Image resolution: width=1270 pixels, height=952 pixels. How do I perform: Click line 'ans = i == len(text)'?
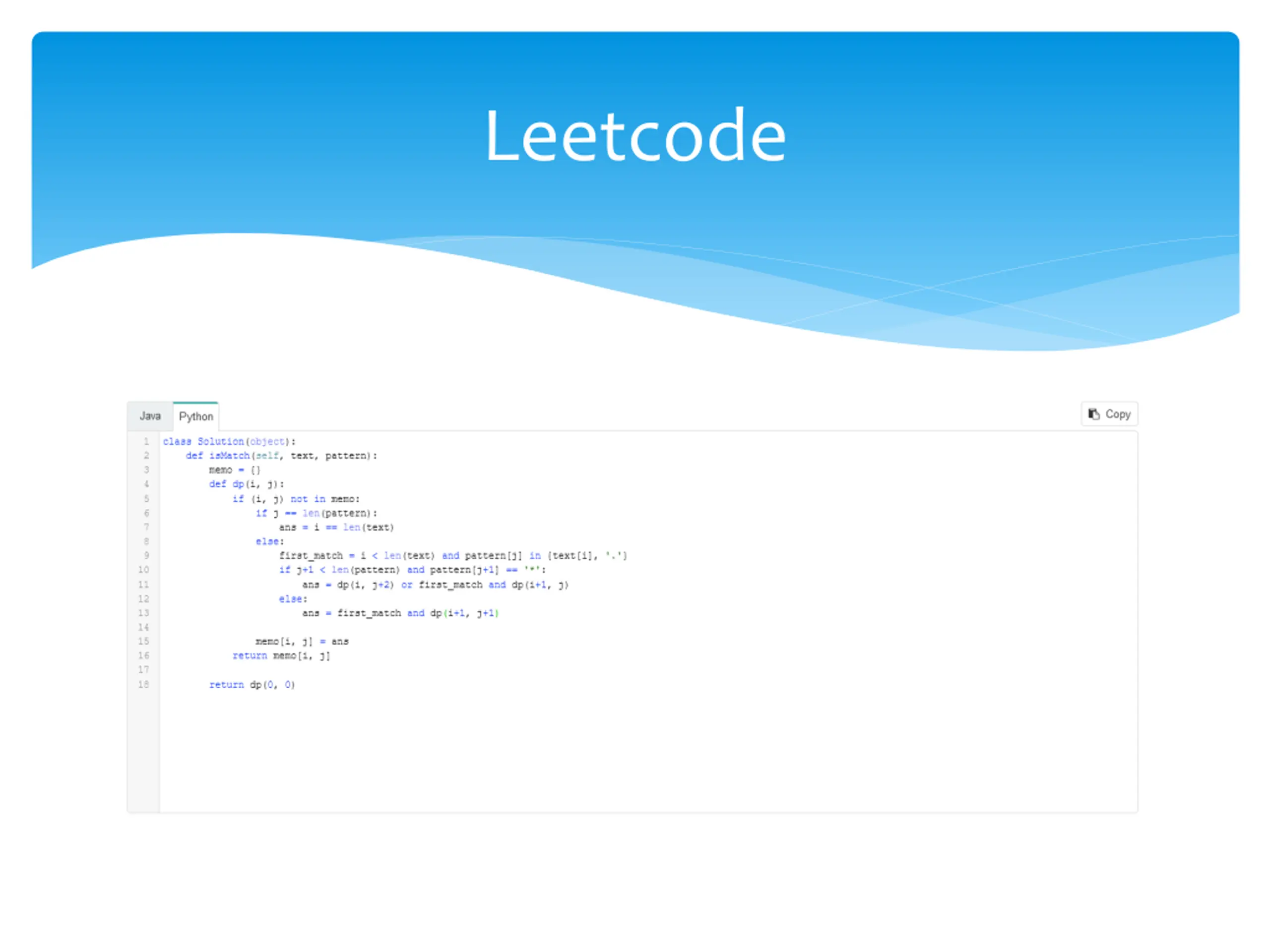336,528
